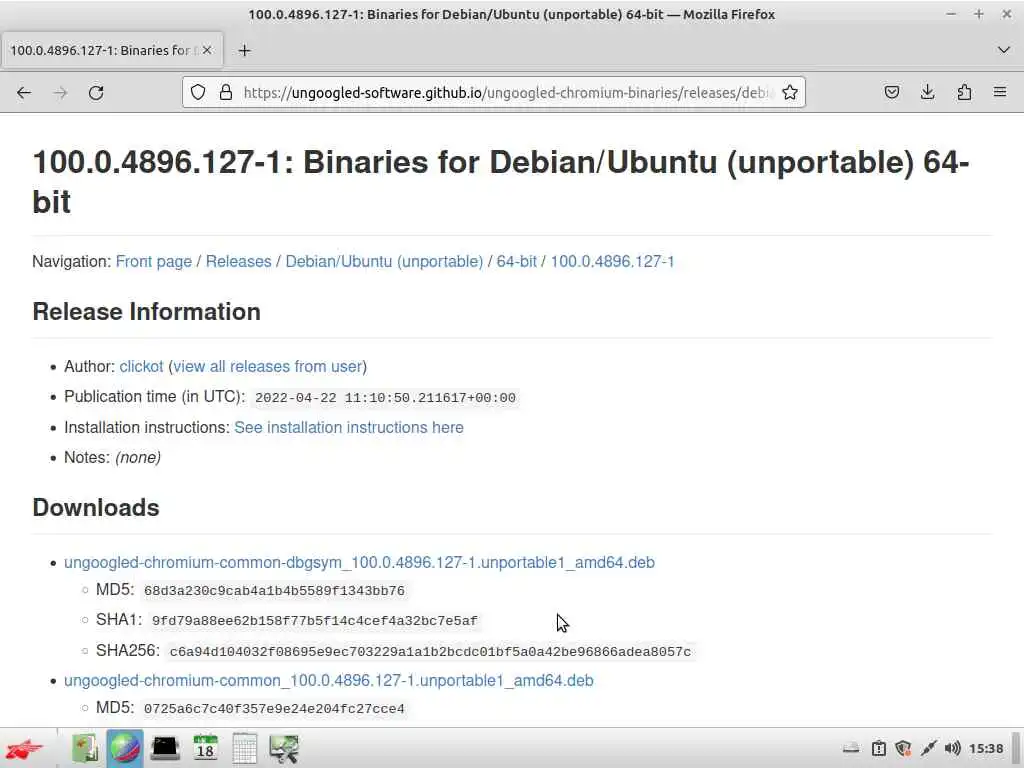Open the Pocket save icon
The width and height of the screenshot is (1024, 768).
click(x=892, y=92)
